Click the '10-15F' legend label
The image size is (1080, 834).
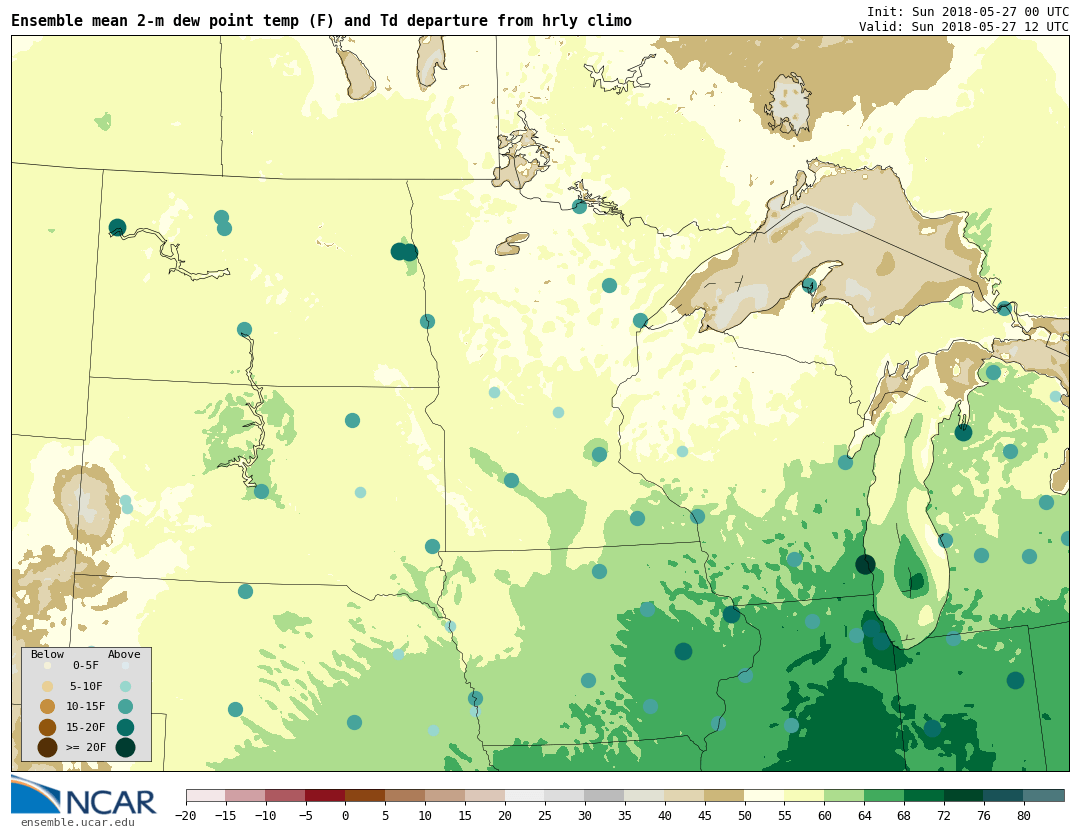[86, 707]
